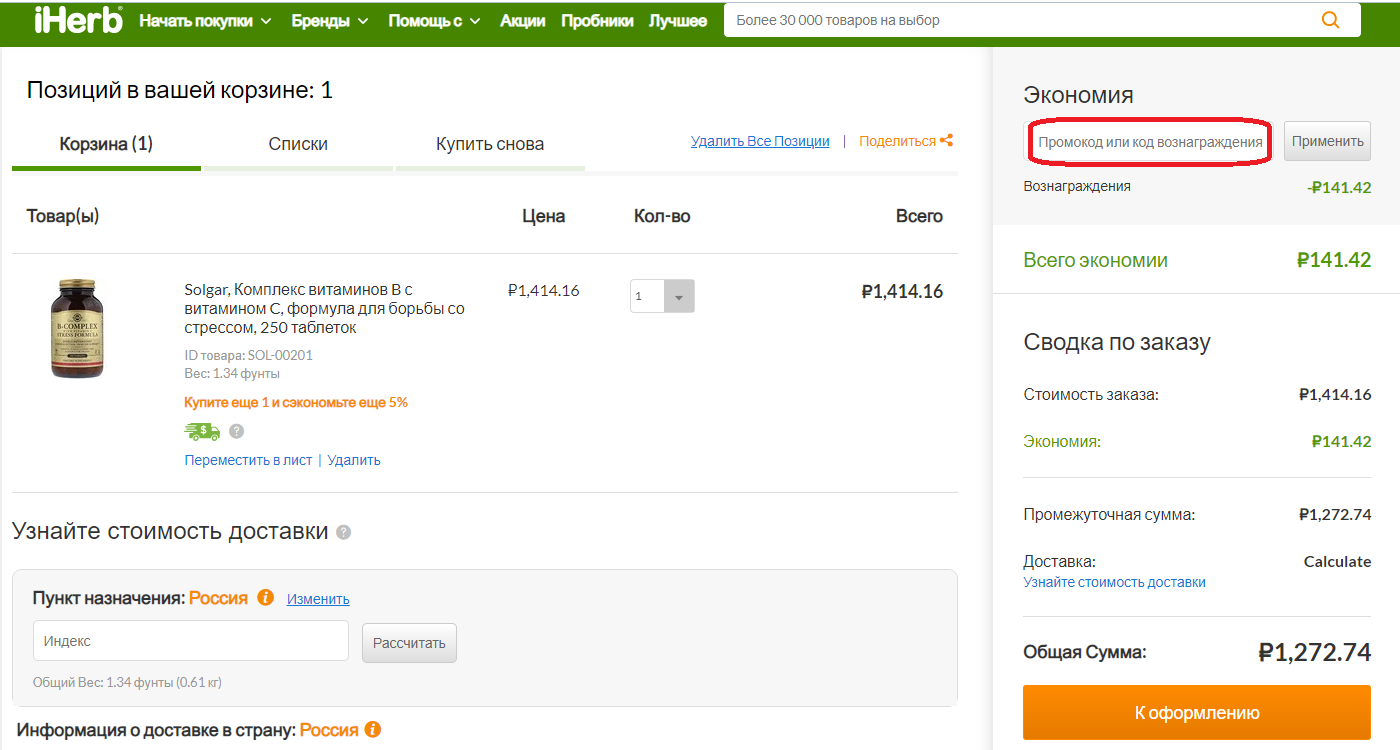
Task: Open the quantity dropdown for the Solgar item
Action: (x=679, y=296)
